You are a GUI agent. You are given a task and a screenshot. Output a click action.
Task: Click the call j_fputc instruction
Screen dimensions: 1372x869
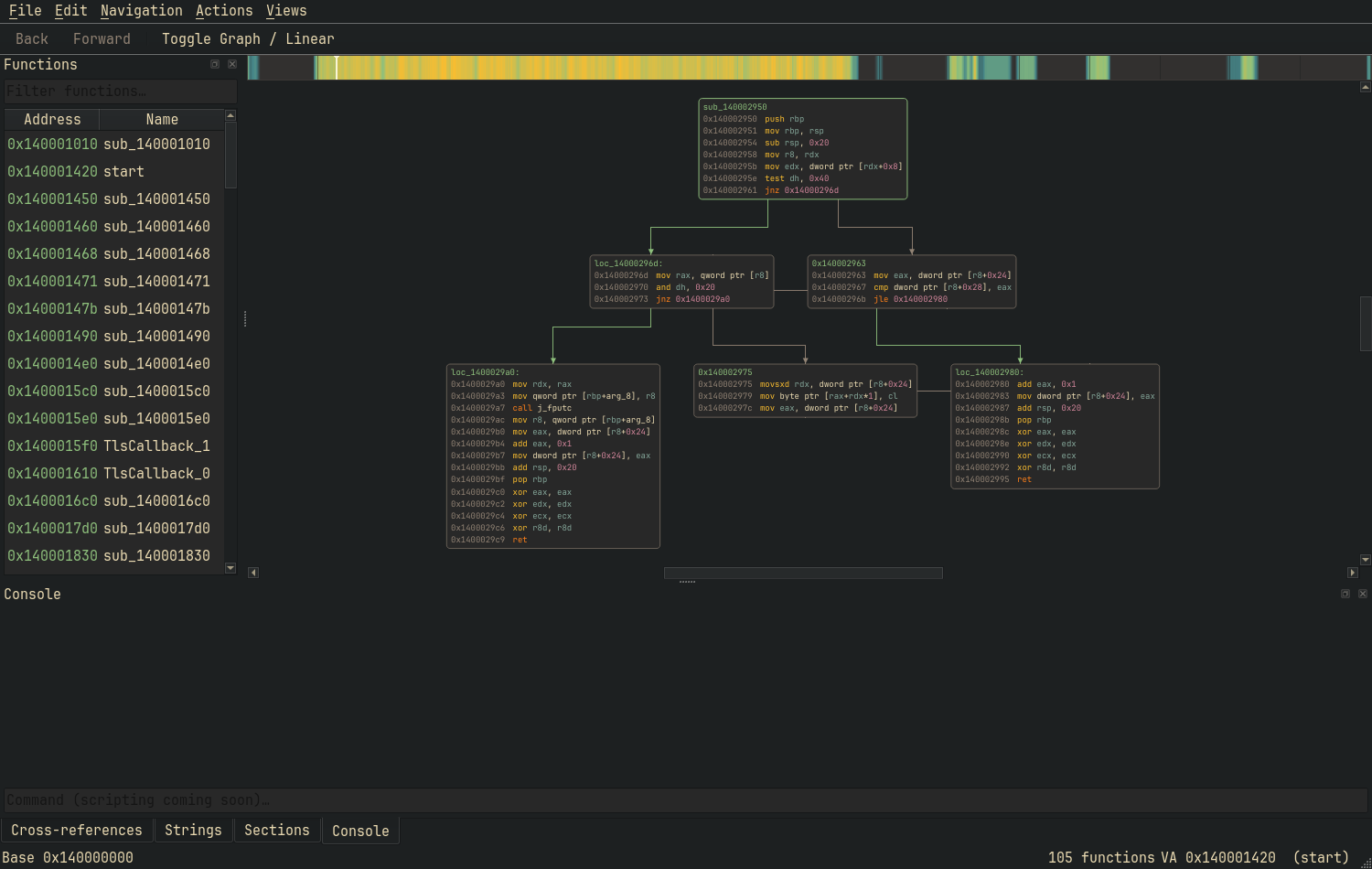541,408
